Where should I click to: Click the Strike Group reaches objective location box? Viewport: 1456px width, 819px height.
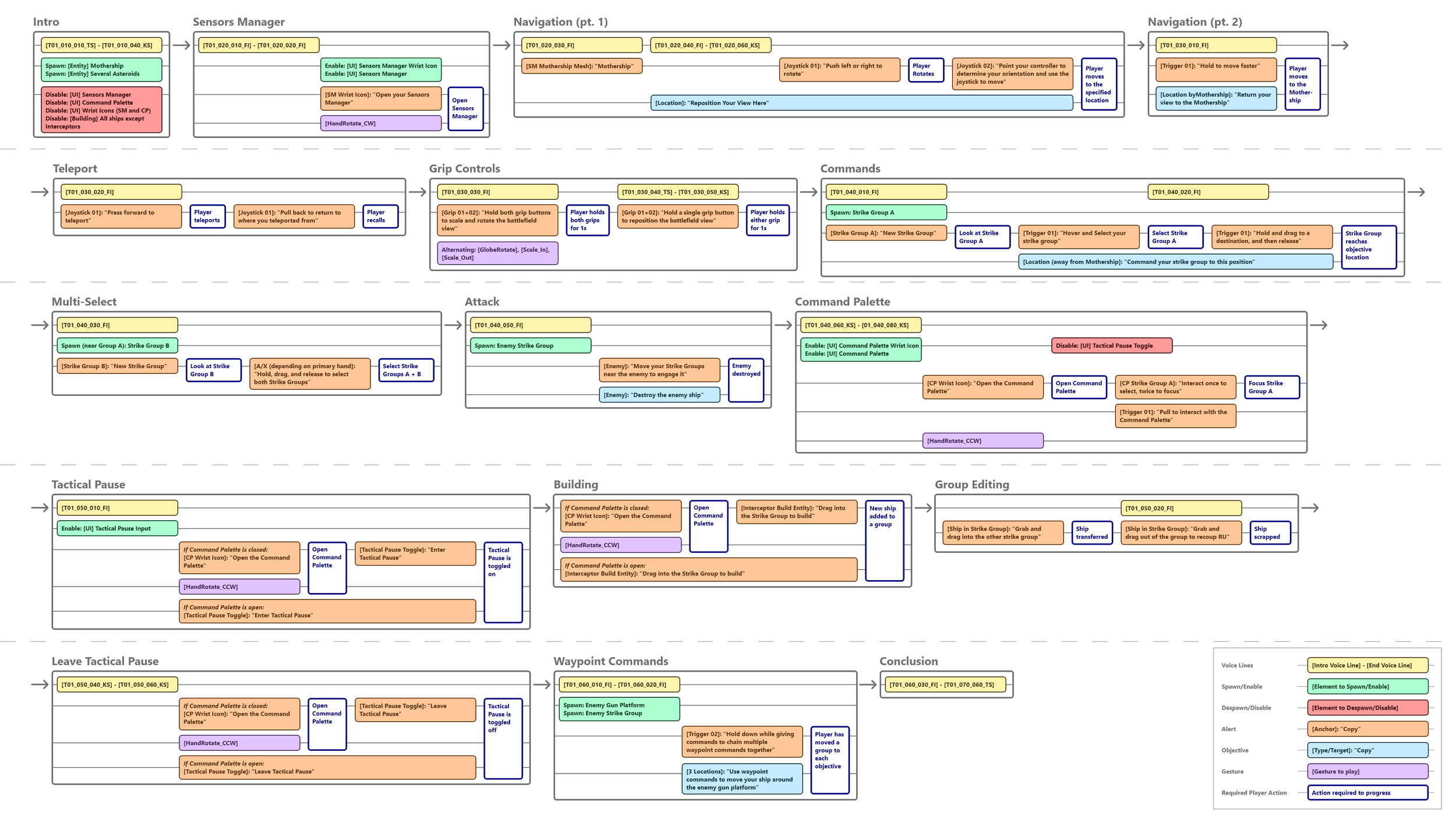(1369, 247)
